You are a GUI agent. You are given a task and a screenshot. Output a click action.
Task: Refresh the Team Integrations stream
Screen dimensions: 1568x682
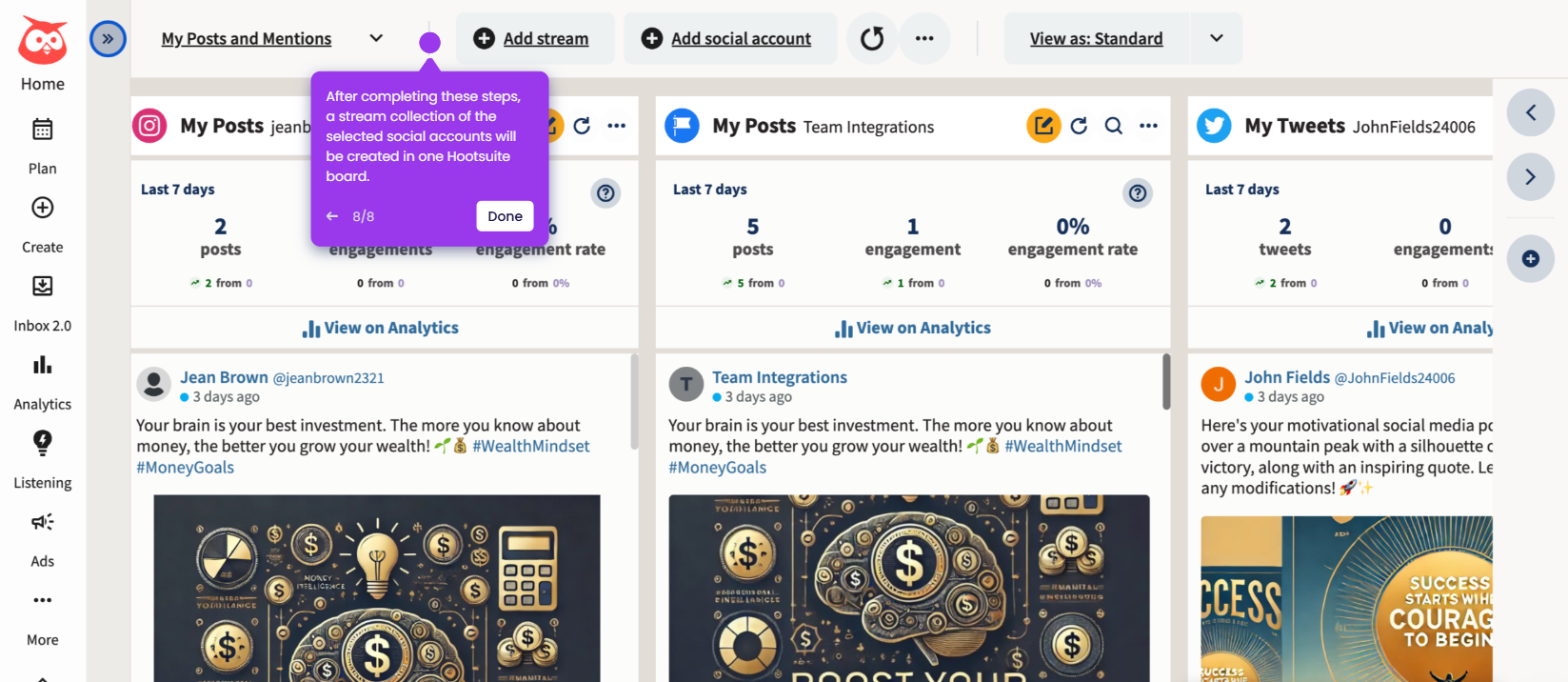coord(1079,126)
